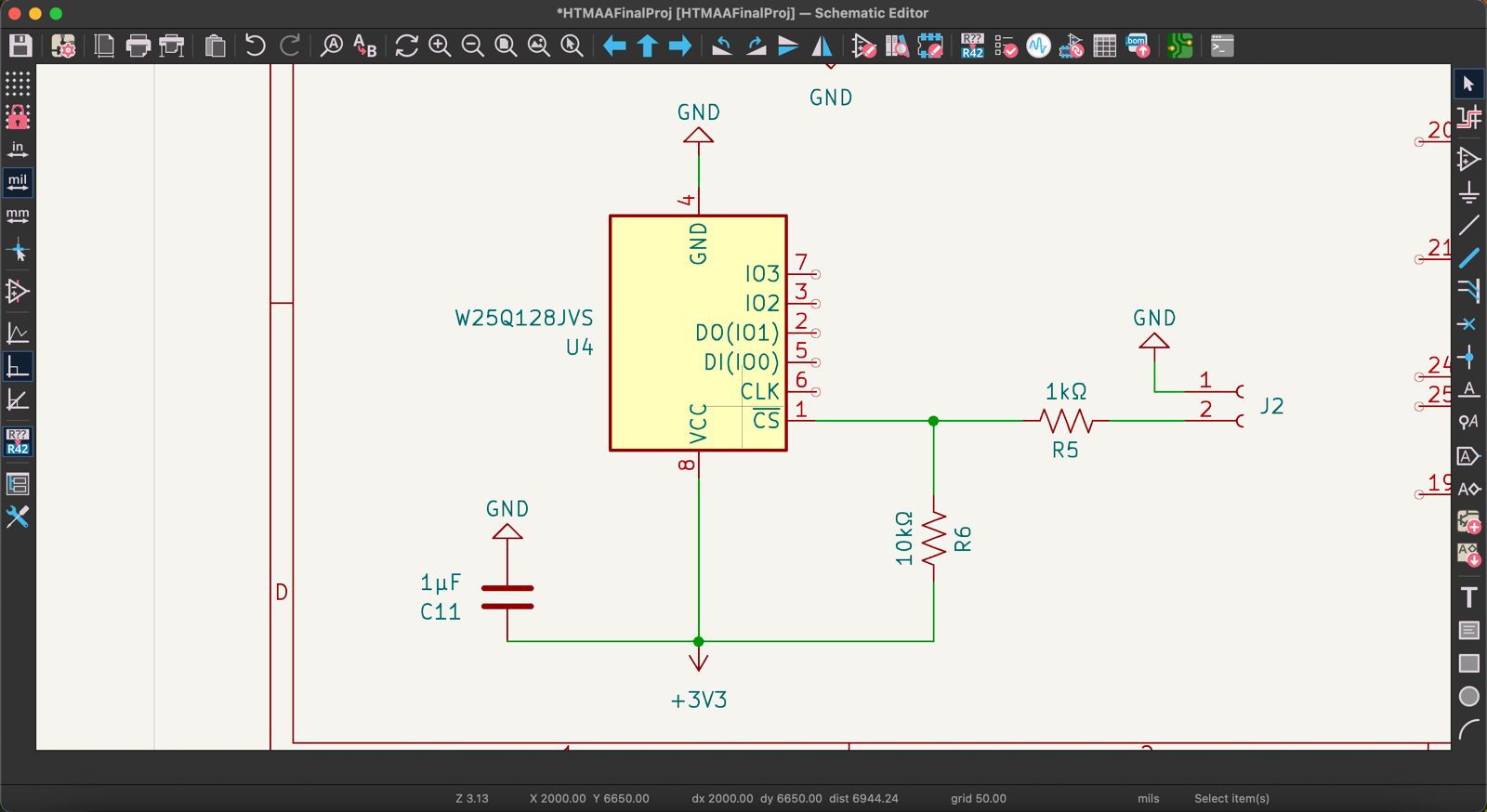Click the Save schematic icon

click(20, 46)
